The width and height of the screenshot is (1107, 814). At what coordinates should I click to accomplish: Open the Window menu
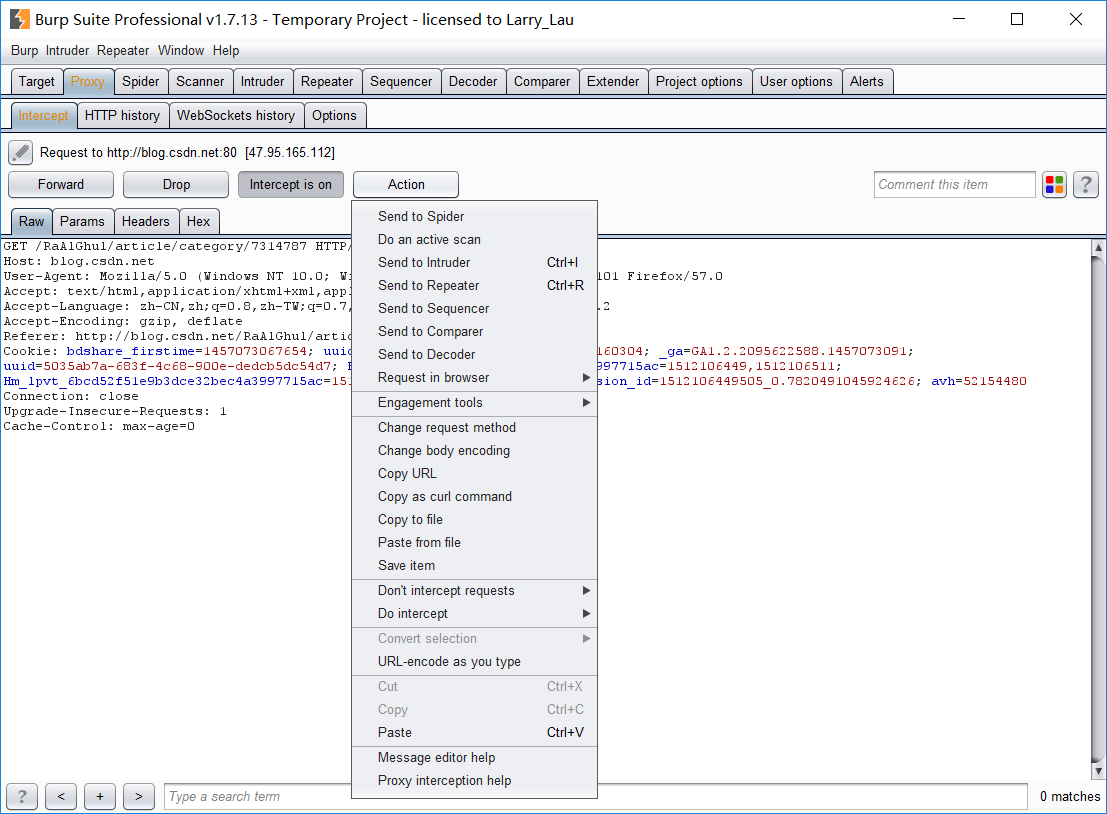coord(181,51)
